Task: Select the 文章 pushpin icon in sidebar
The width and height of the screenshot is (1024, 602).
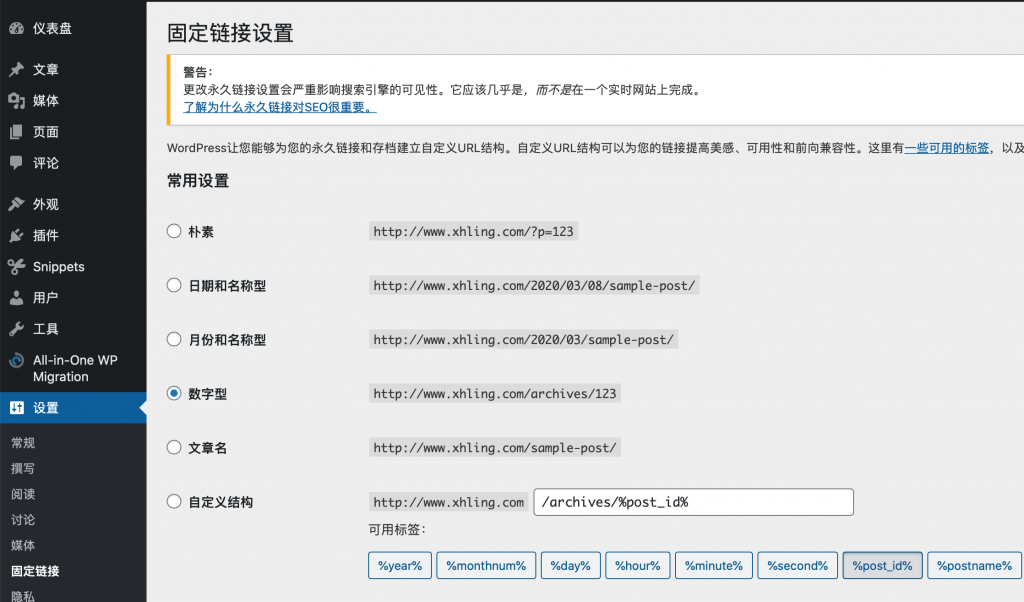Action: click(14, 69)
